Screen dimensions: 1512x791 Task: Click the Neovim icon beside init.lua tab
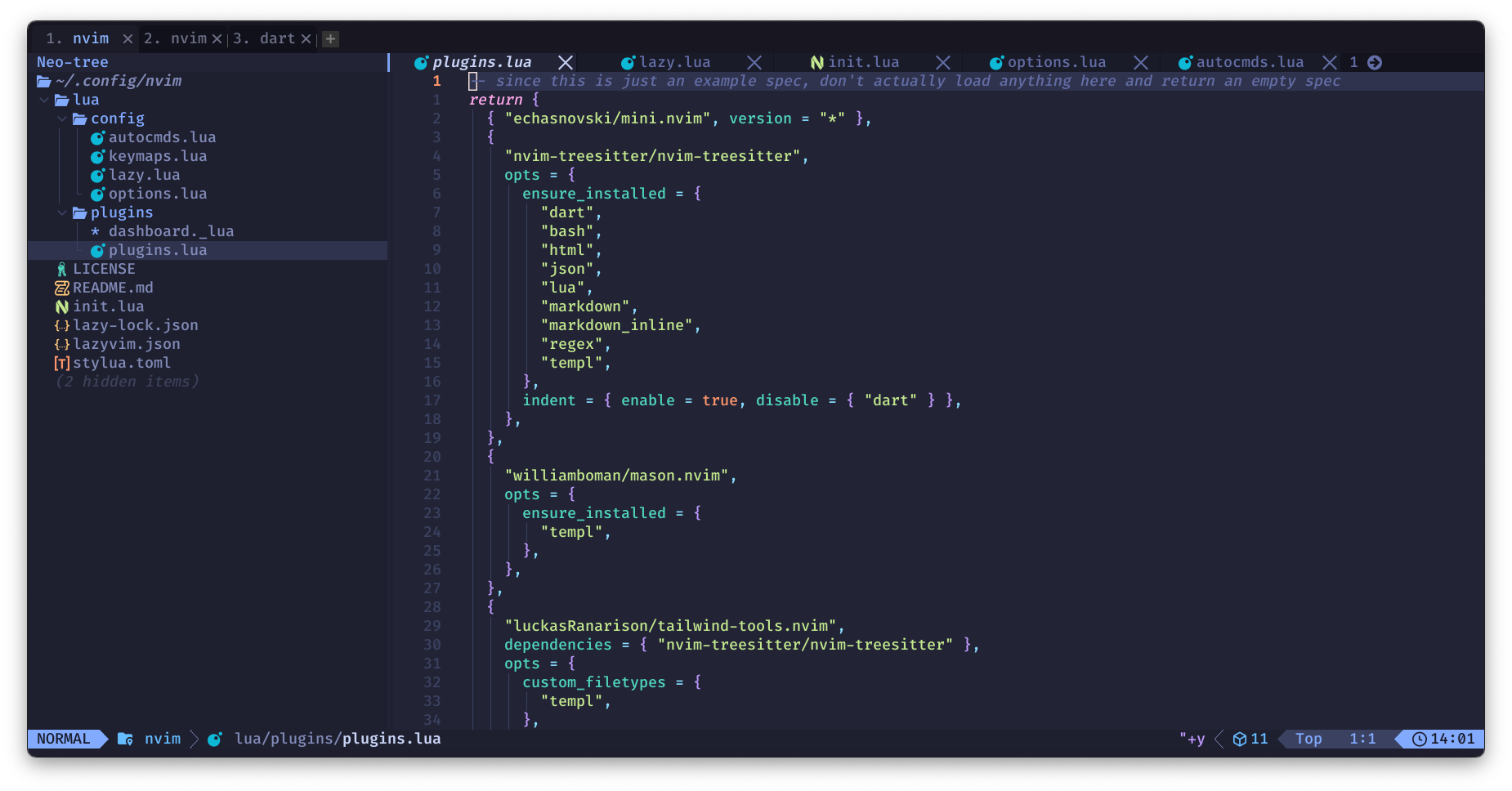pyautogui.click(x=816, y=62)
